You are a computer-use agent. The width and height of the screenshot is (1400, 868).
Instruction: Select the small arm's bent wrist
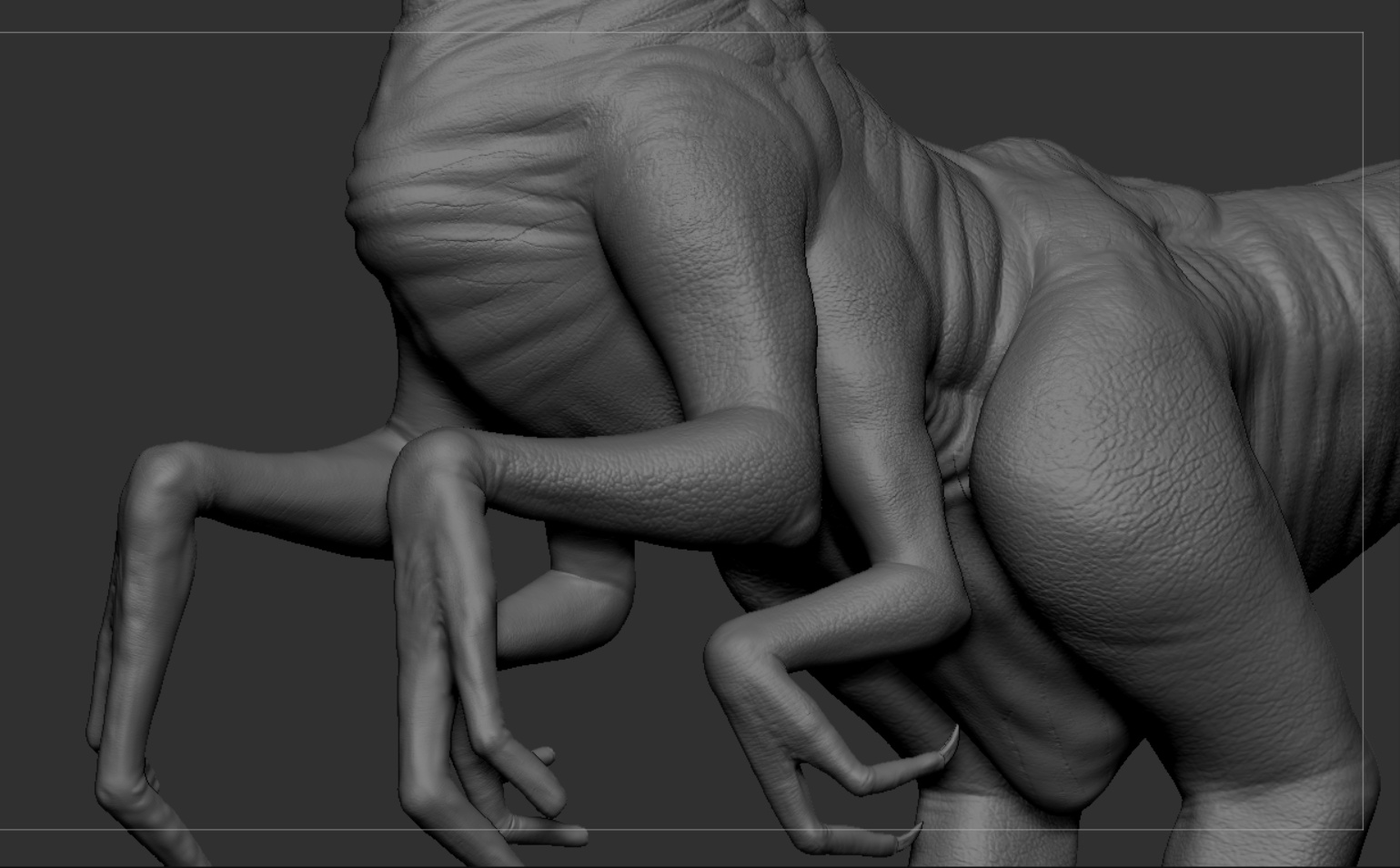pyautogui.click(x=739, y=650)
